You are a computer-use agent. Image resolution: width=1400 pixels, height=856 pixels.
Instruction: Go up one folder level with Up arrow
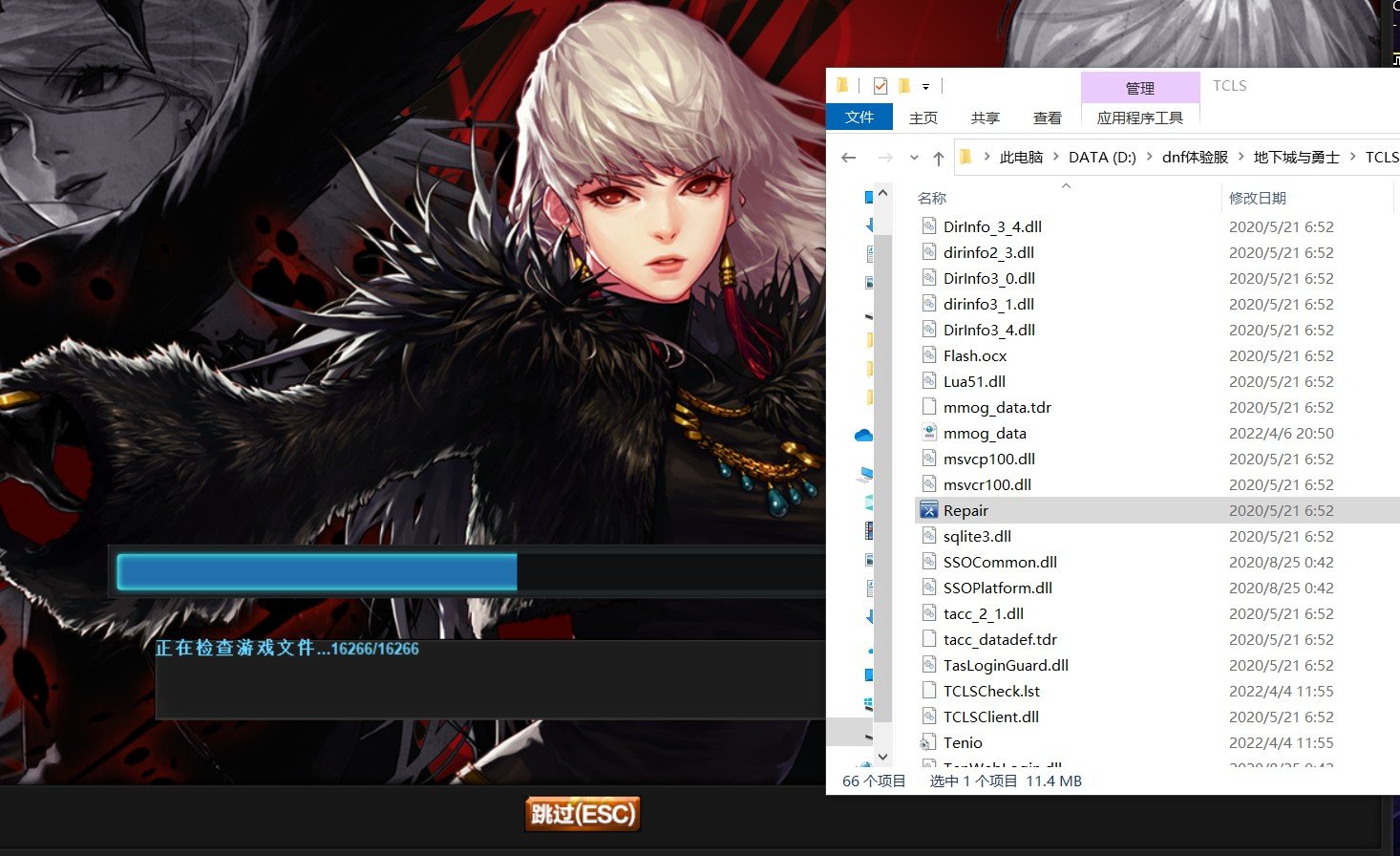pyautogui.click(x=938, y=158)
